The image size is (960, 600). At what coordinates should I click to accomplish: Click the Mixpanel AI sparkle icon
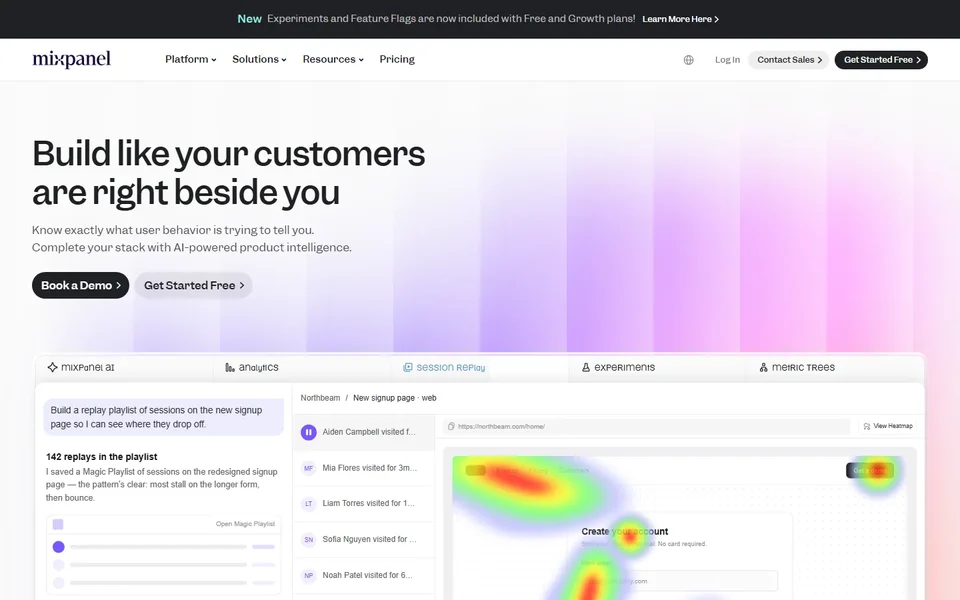(53, 367)
